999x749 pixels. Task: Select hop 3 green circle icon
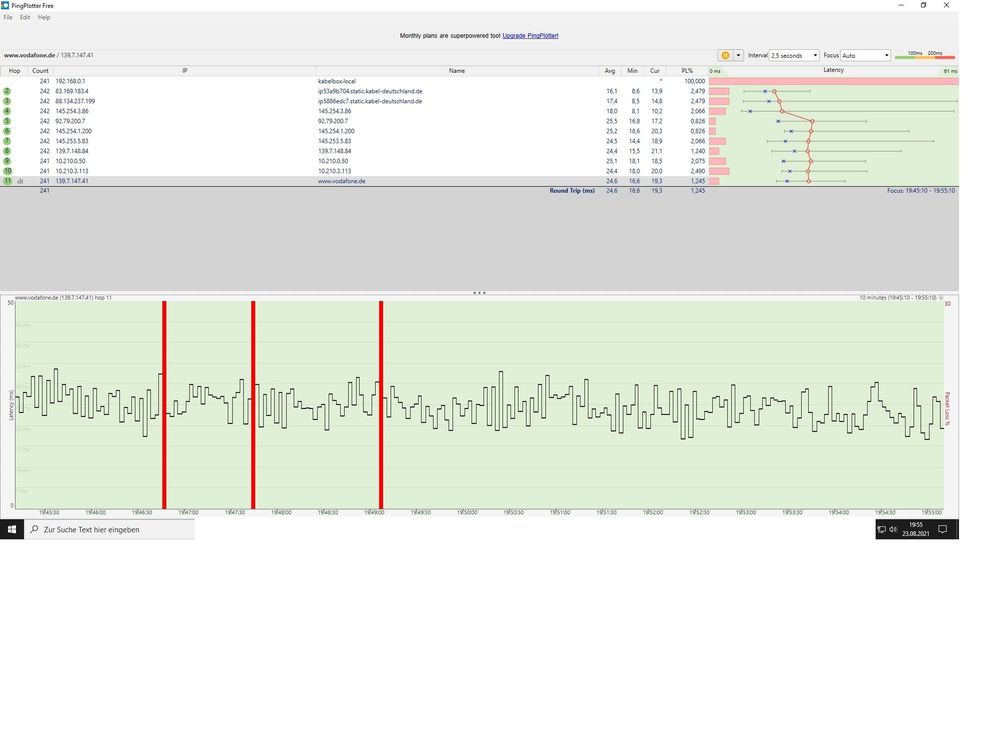pos(7,101)
